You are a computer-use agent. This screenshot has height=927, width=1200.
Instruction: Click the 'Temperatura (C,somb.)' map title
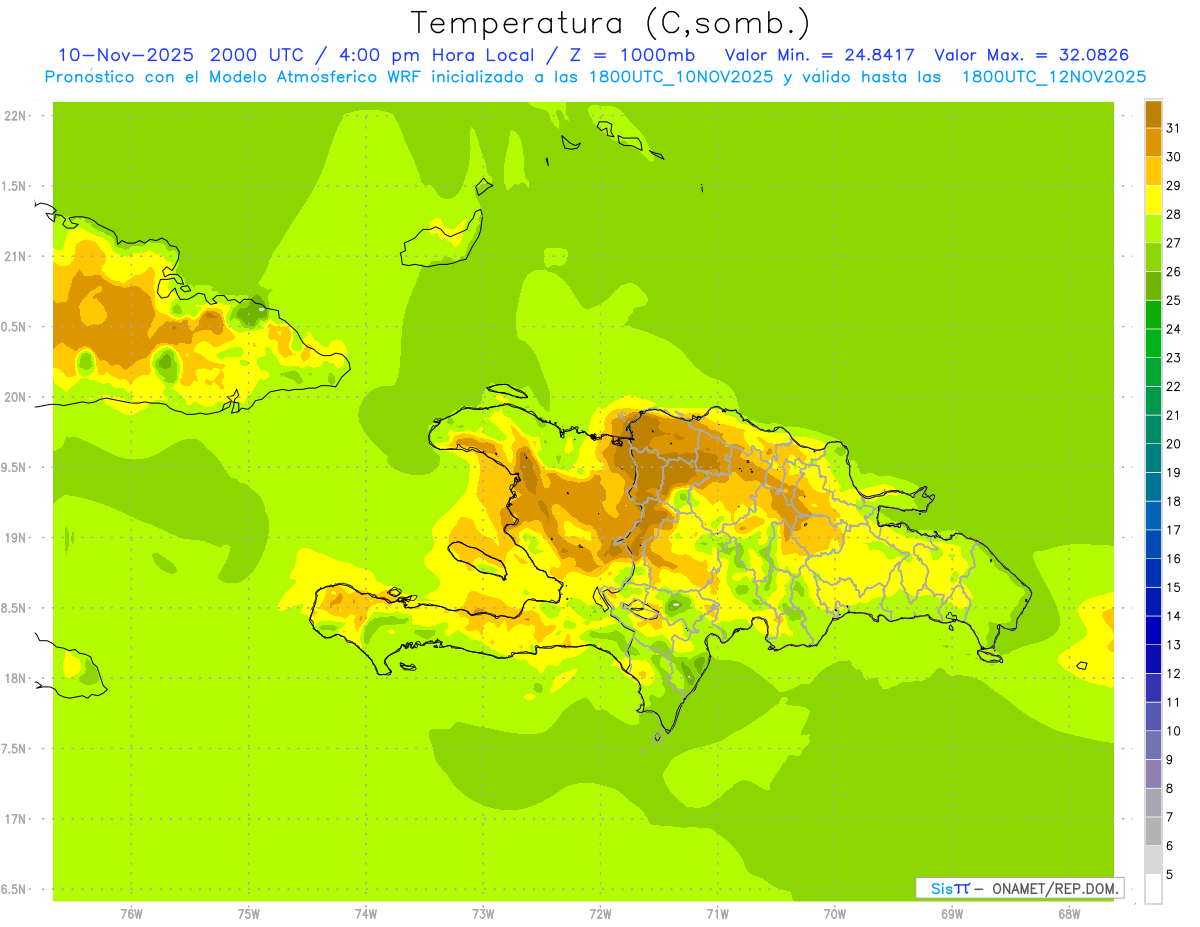tap(611, 23)
